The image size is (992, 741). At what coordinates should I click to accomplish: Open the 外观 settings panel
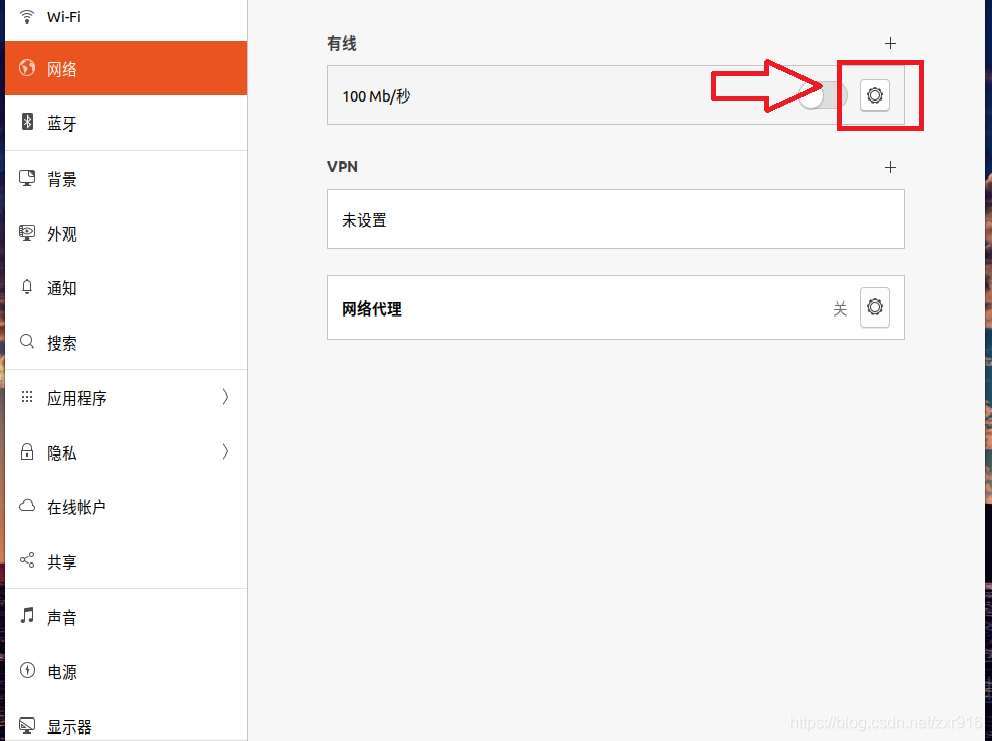126,234
